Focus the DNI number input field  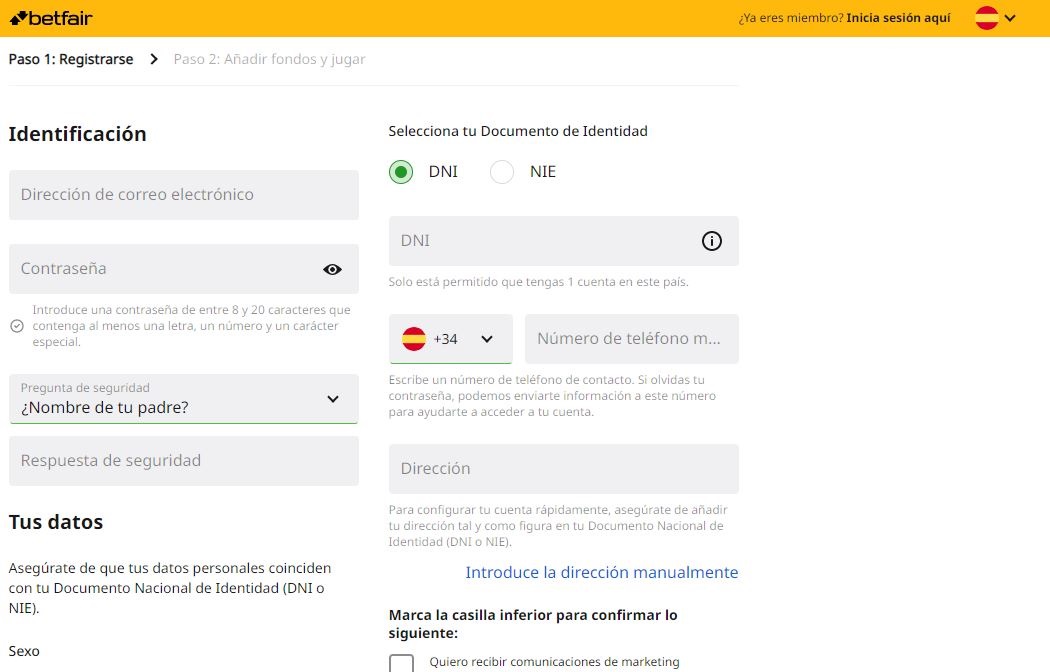[564, 241]
